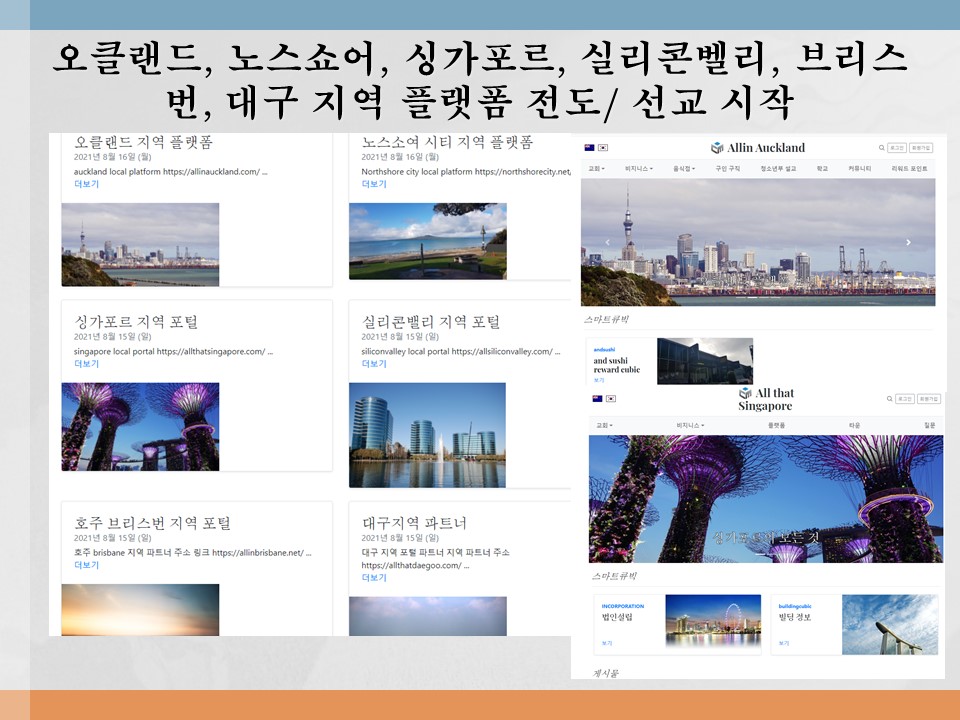960x720 pixels.
Task: Click the All that Singapore cube logo
Action: point(745,394)
